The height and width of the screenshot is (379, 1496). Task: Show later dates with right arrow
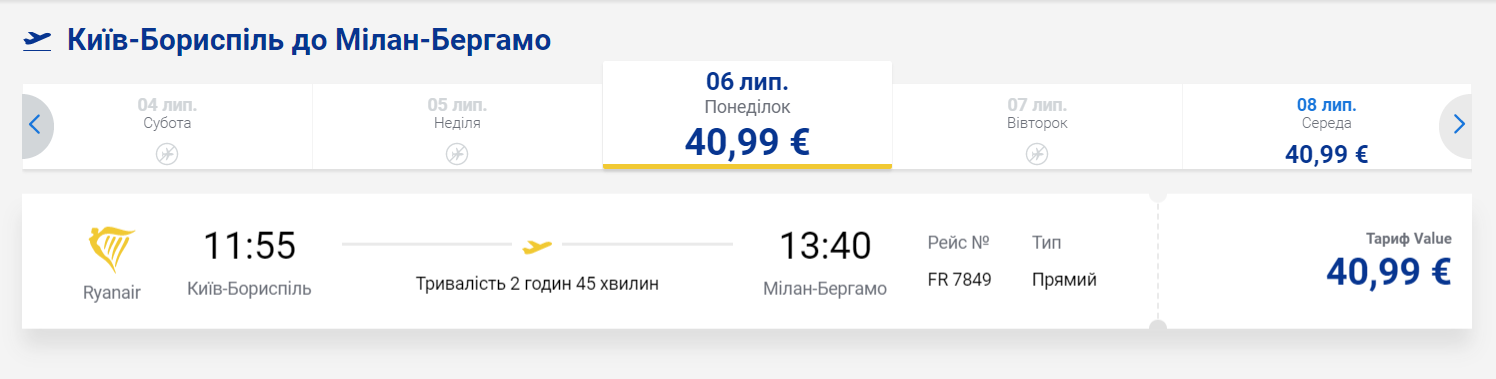coord(1457,126)
